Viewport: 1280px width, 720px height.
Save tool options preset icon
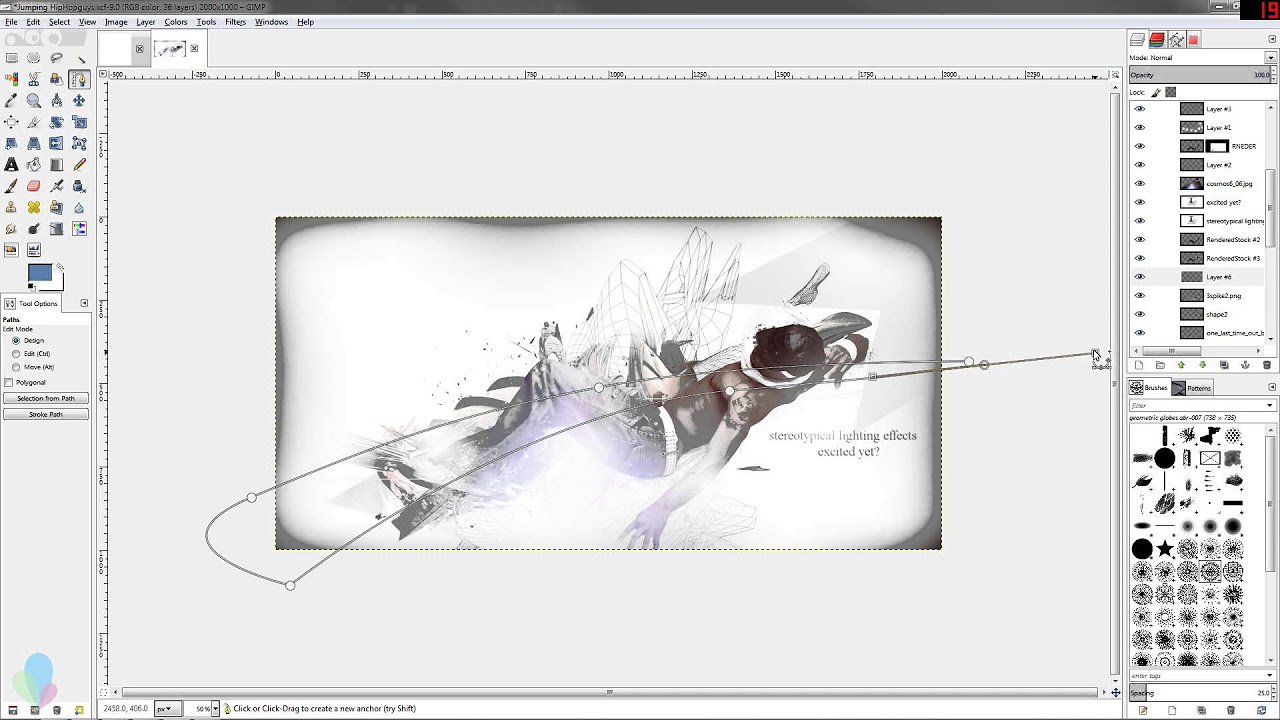click(x=12, y=710)
